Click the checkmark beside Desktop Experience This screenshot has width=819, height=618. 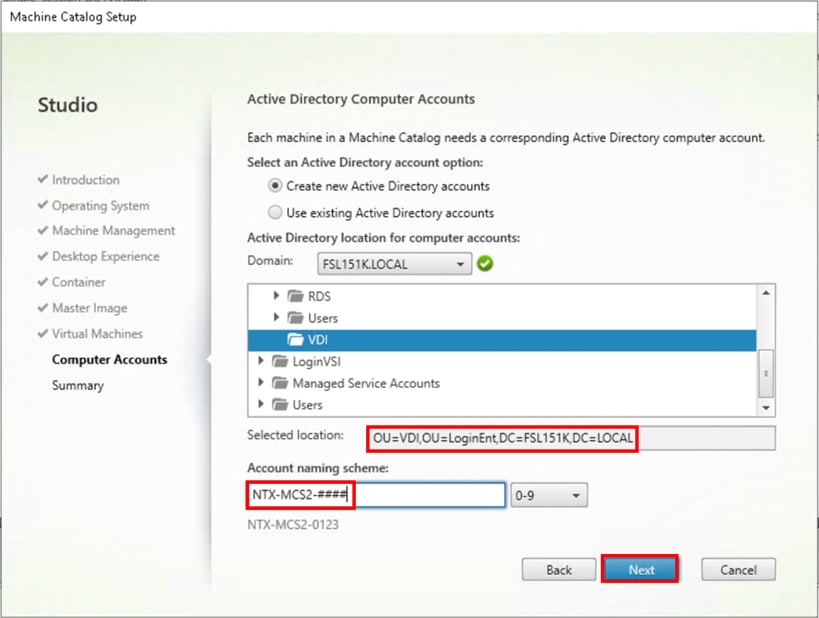click(x=42, y=257)
